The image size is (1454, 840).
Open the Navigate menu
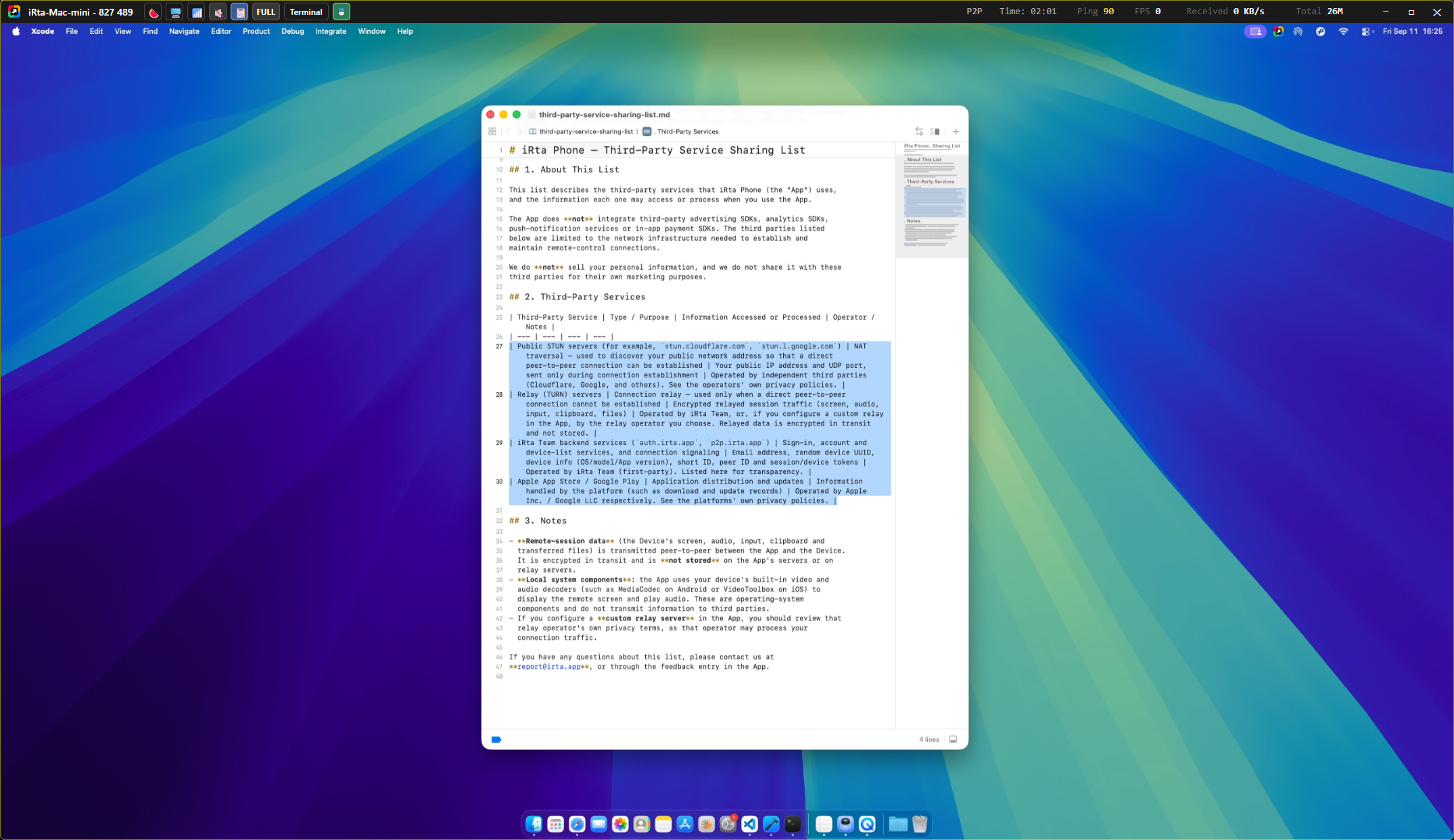pos(184,31)
